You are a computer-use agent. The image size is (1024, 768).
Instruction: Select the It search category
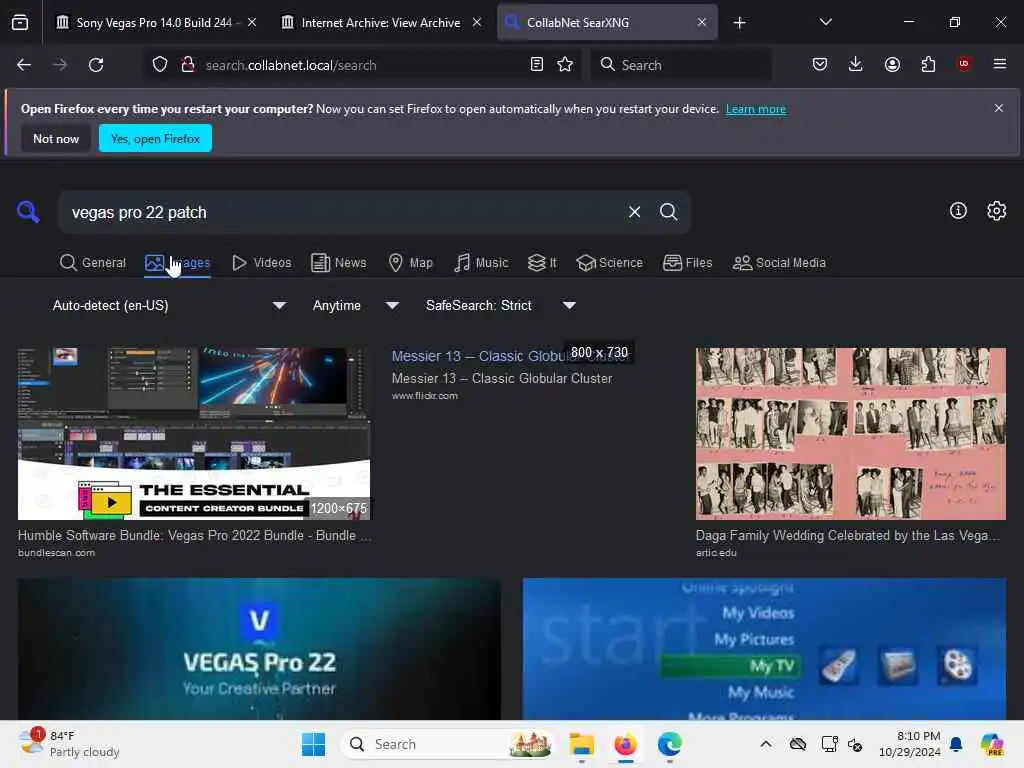542,263
